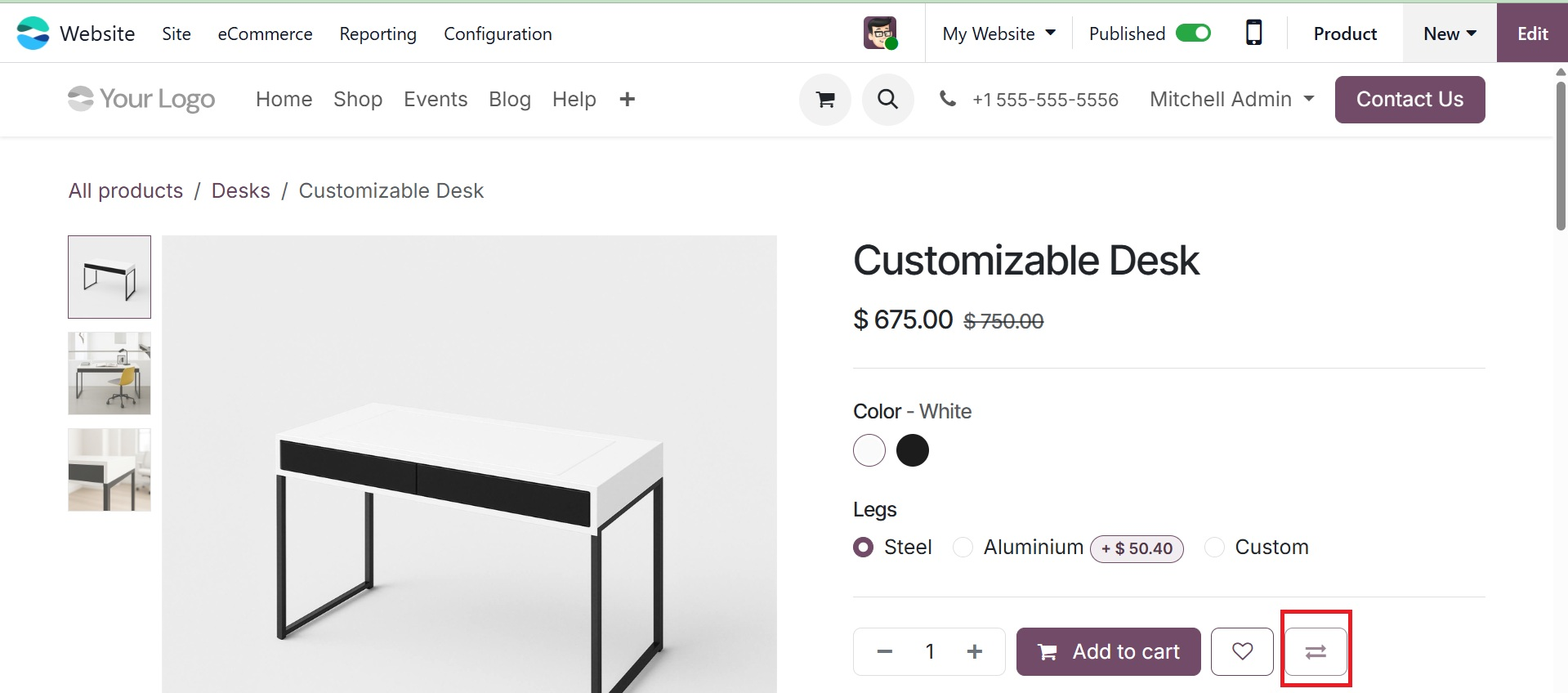Select the second desk thumbnail with yellow chair
This screenshot has width=1568, height=693.
pyautogui.click(x=109, y=373)
